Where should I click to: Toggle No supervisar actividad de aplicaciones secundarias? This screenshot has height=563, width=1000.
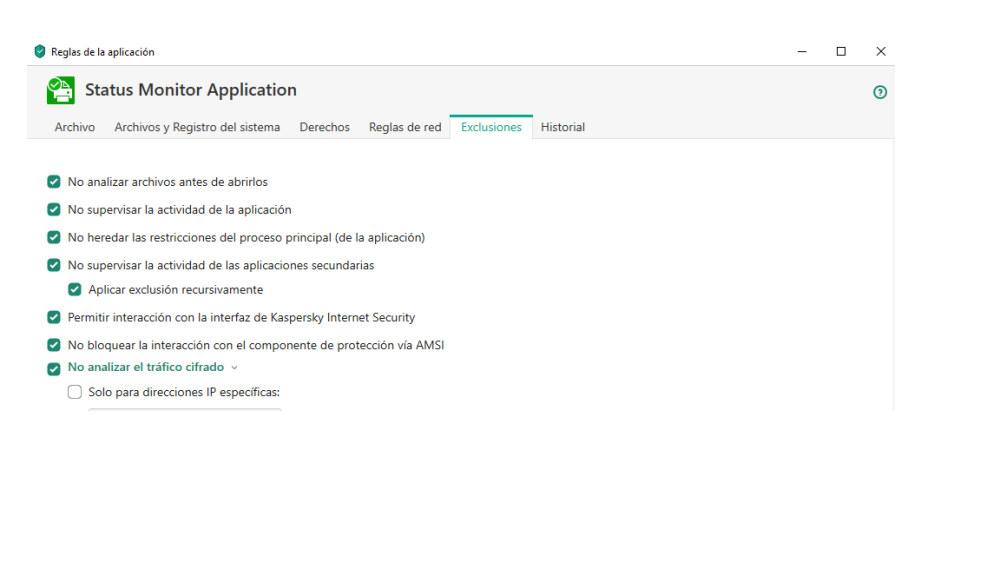[x=54, y=265]
